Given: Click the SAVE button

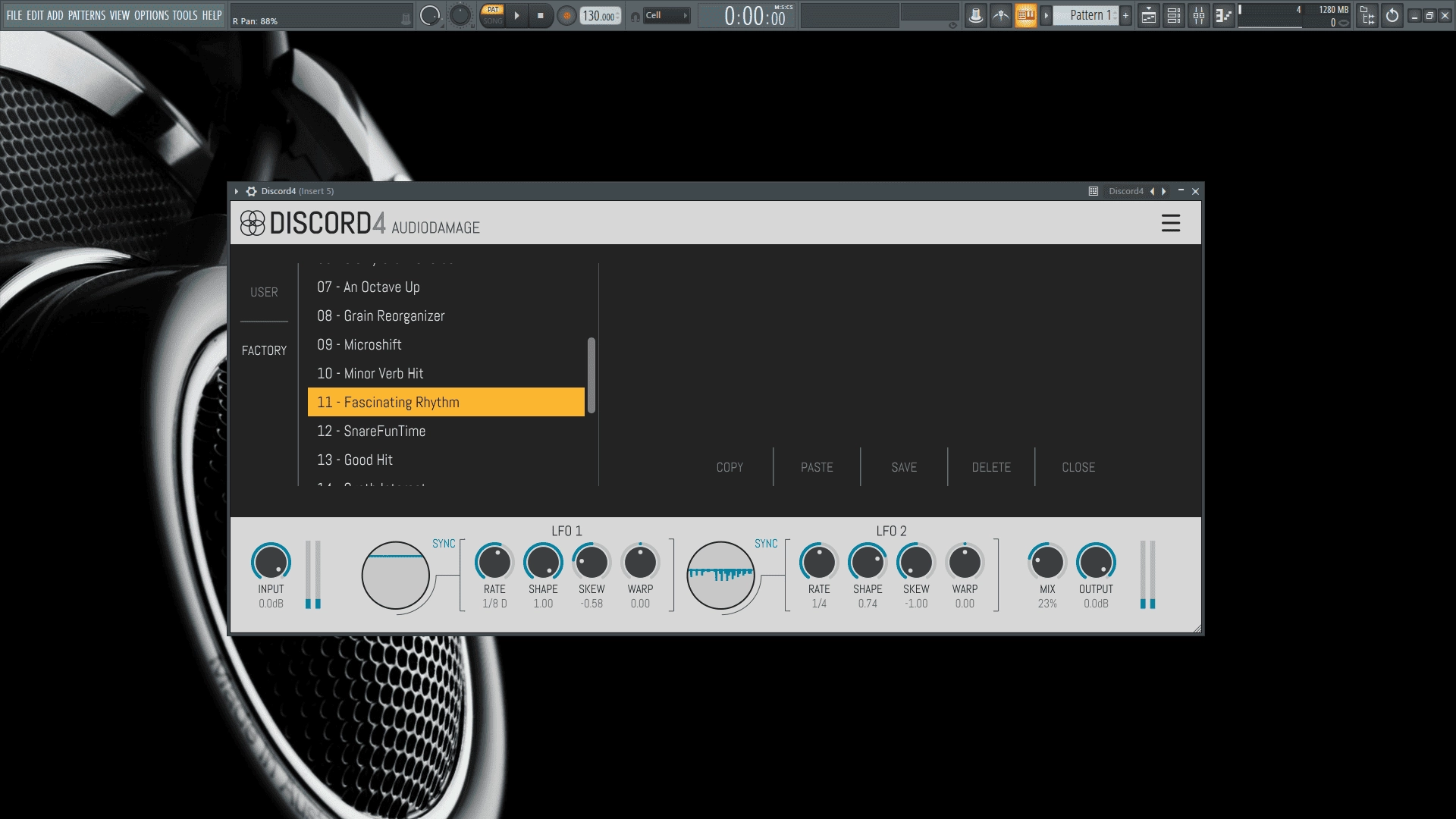Looking at the screenshot, I should point(904,467).
